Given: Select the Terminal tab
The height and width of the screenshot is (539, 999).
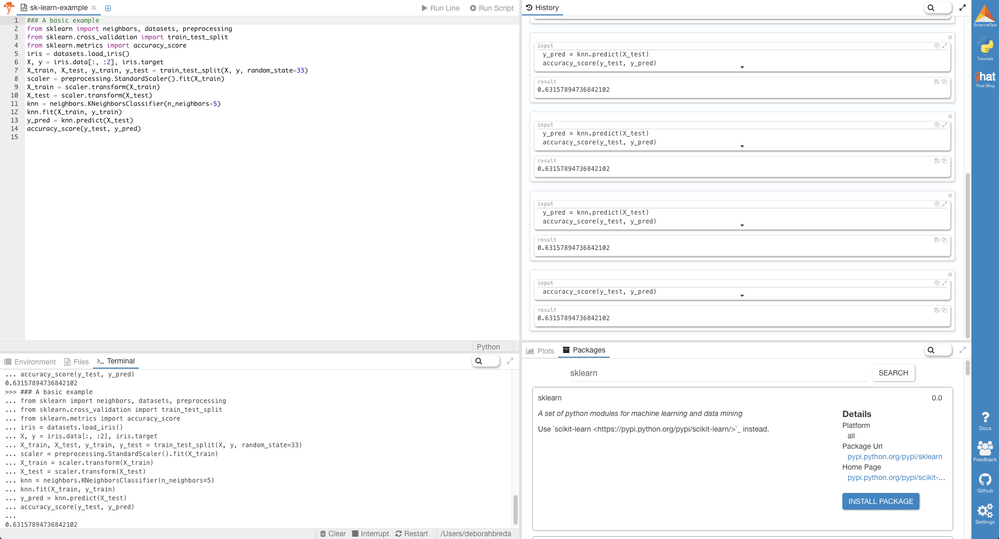Looking at the screenshot, I should coord(115,361).
